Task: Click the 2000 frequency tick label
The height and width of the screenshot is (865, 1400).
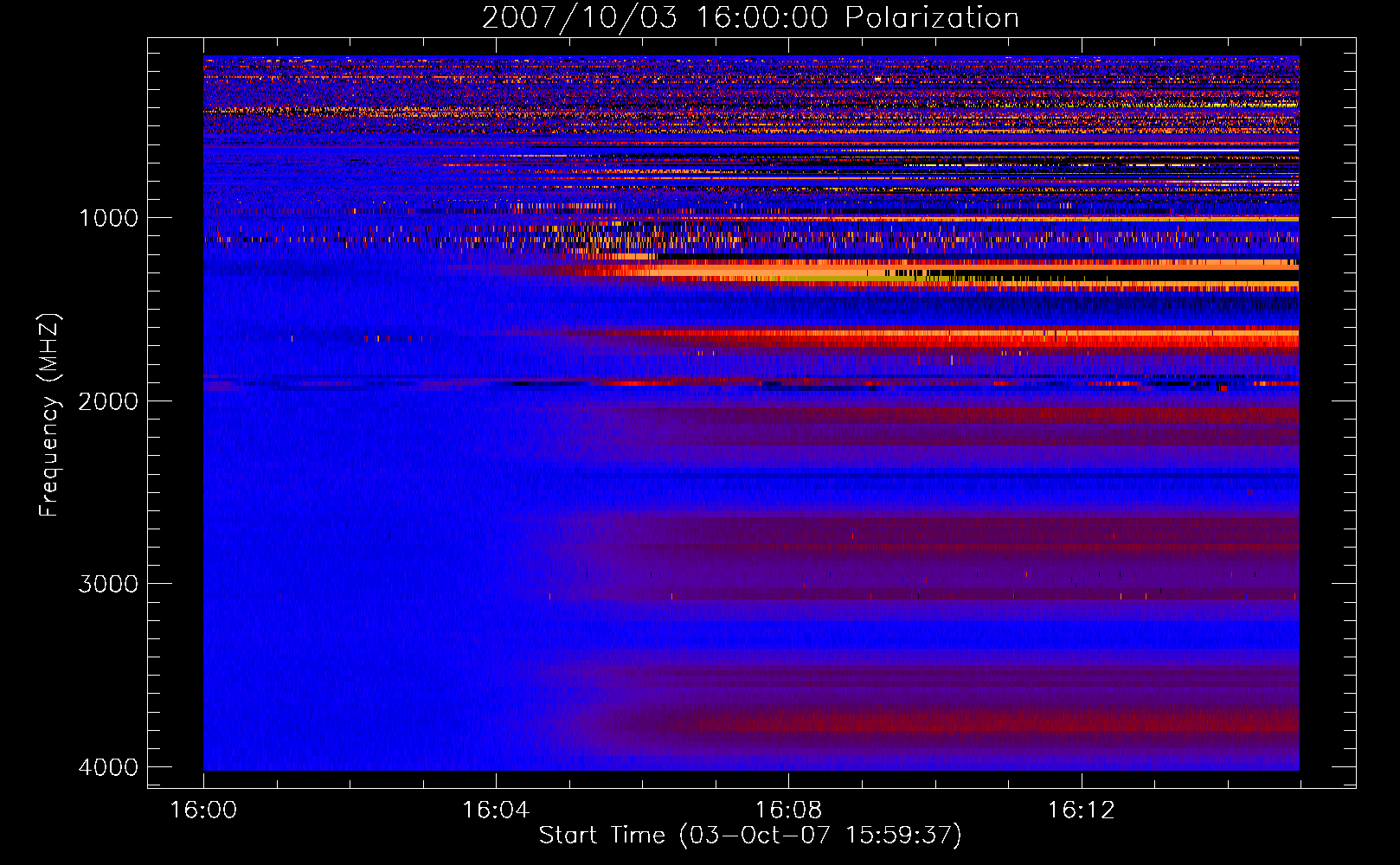Action: [108, 401]
